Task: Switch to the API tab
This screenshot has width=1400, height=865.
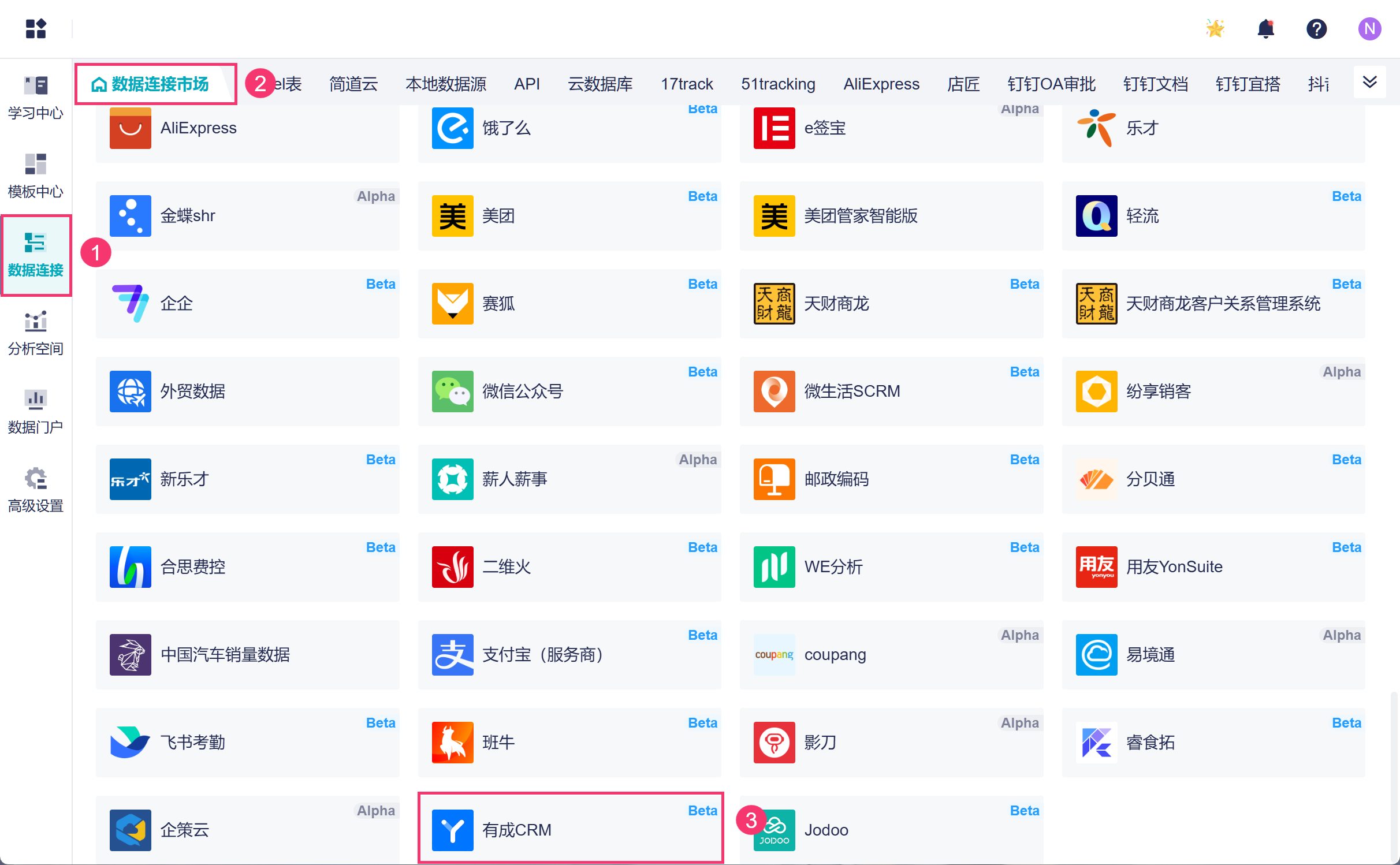Action: (527, 84)
